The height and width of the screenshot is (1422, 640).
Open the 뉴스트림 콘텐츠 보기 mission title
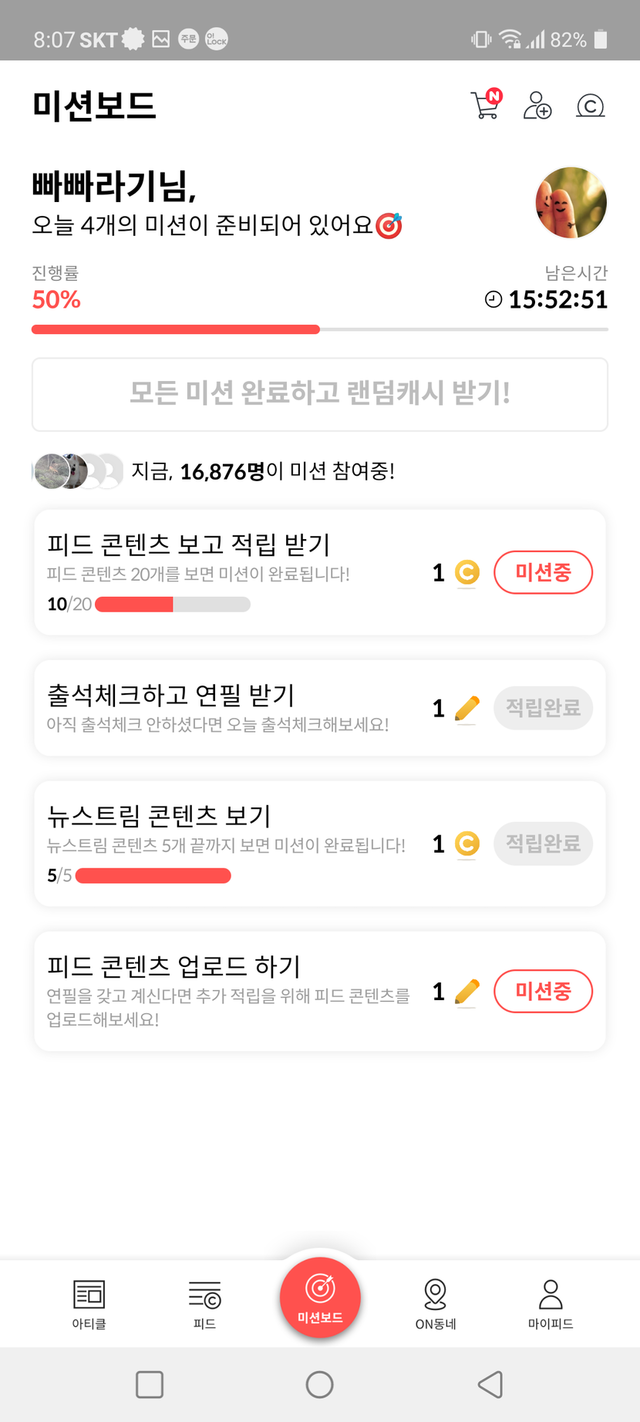[x=160, y=816]
